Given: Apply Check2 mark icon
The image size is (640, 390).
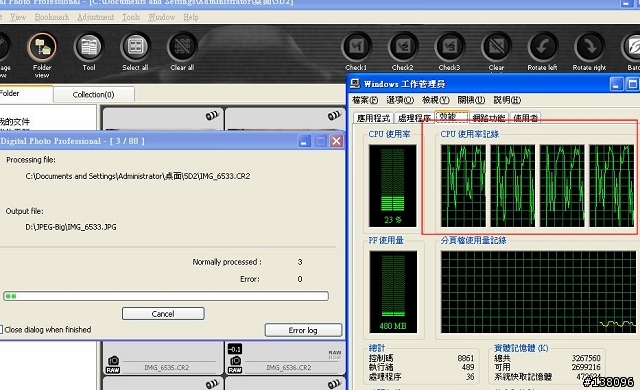Looking at the screenshot, I should coord(403,47).
